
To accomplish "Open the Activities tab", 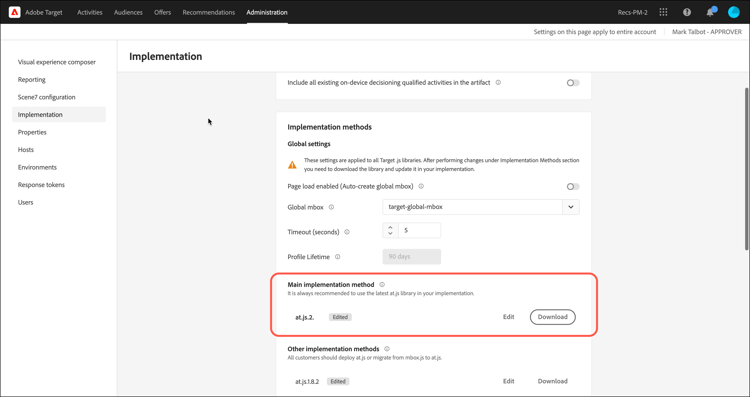I will (90, 12).
